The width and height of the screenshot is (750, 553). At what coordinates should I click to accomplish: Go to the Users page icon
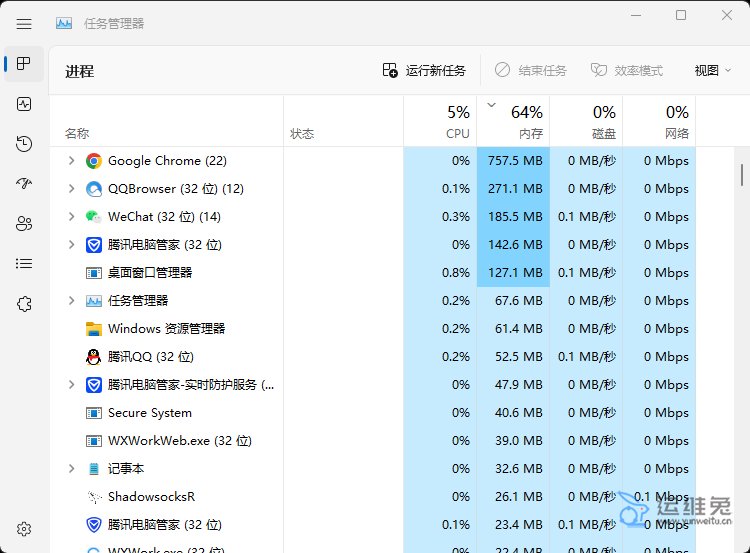(24, 224)
